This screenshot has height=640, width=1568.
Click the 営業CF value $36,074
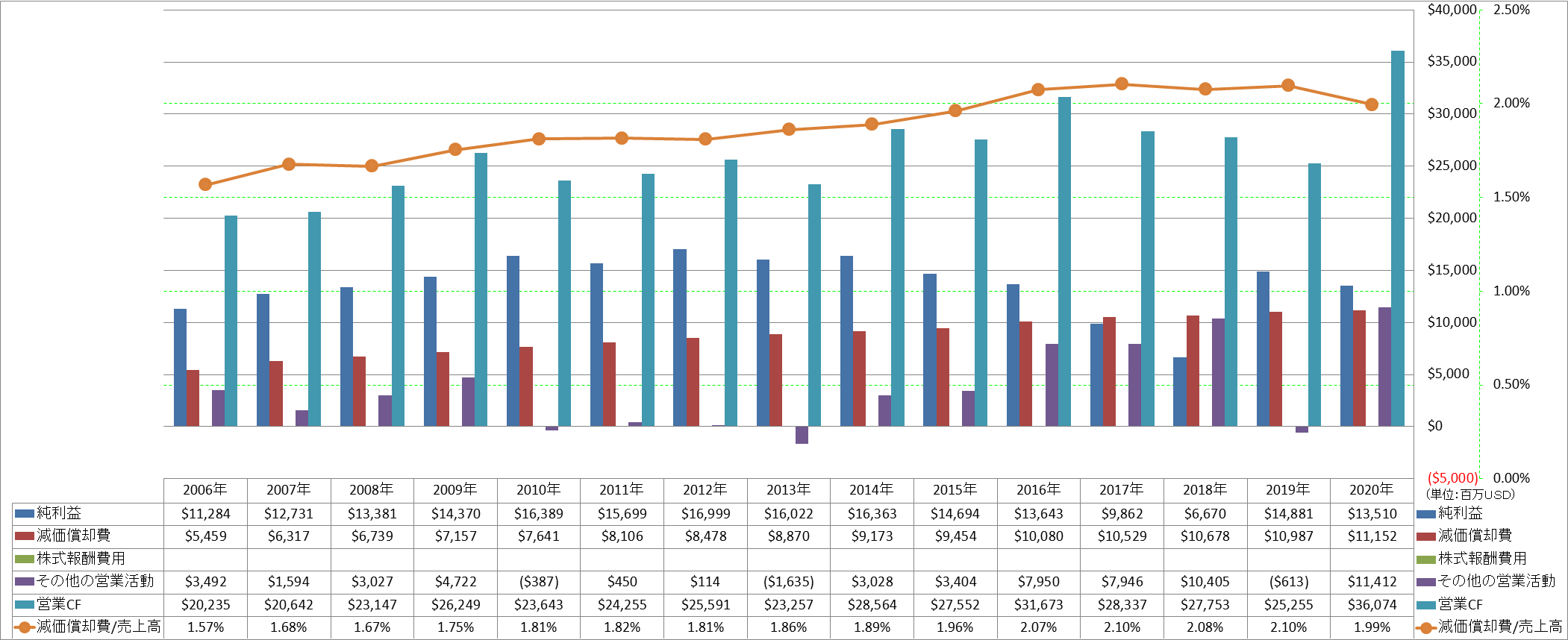tap(1372, 605)
